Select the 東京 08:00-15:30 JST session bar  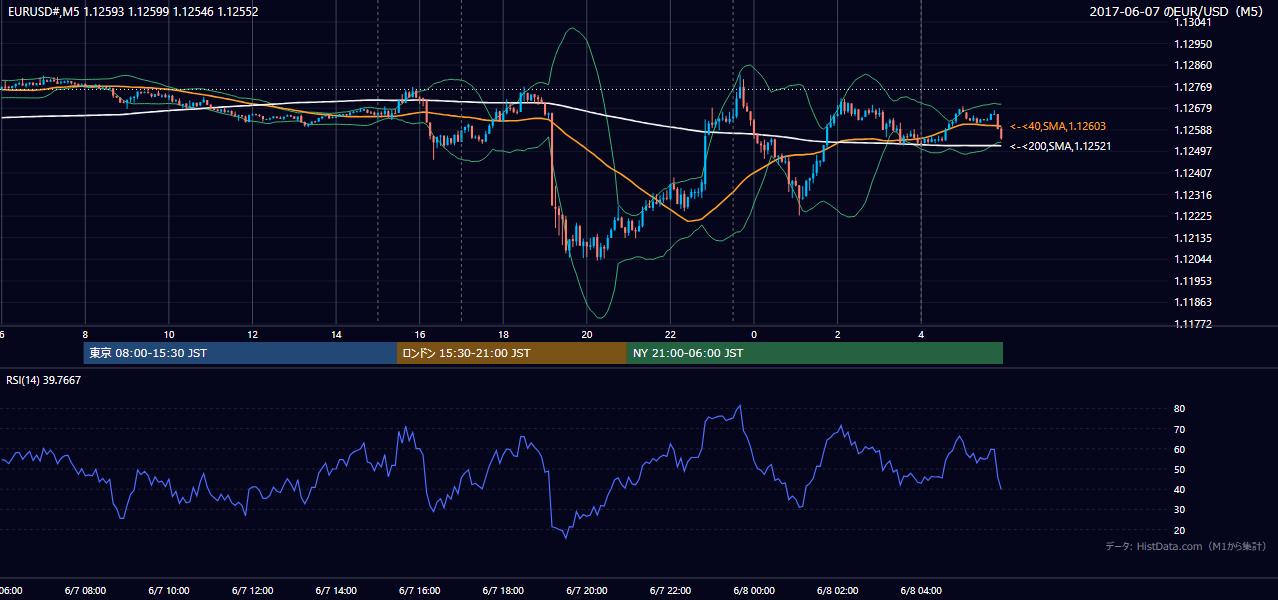coord(240,353)
